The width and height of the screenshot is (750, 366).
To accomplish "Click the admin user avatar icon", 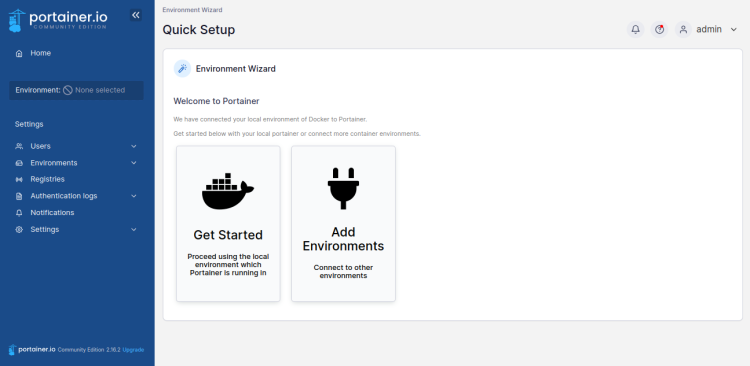I will tap(684, 30).
